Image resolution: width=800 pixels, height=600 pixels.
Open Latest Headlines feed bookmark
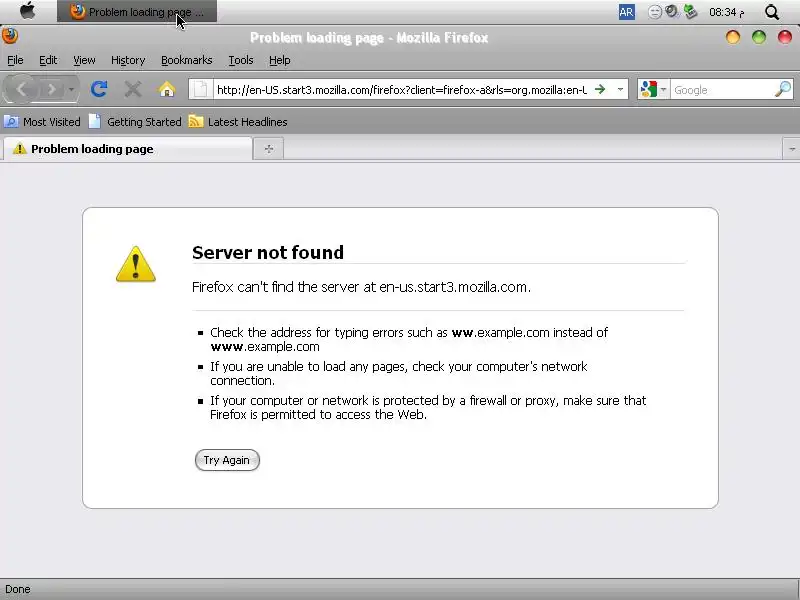[x=238, y=122]
